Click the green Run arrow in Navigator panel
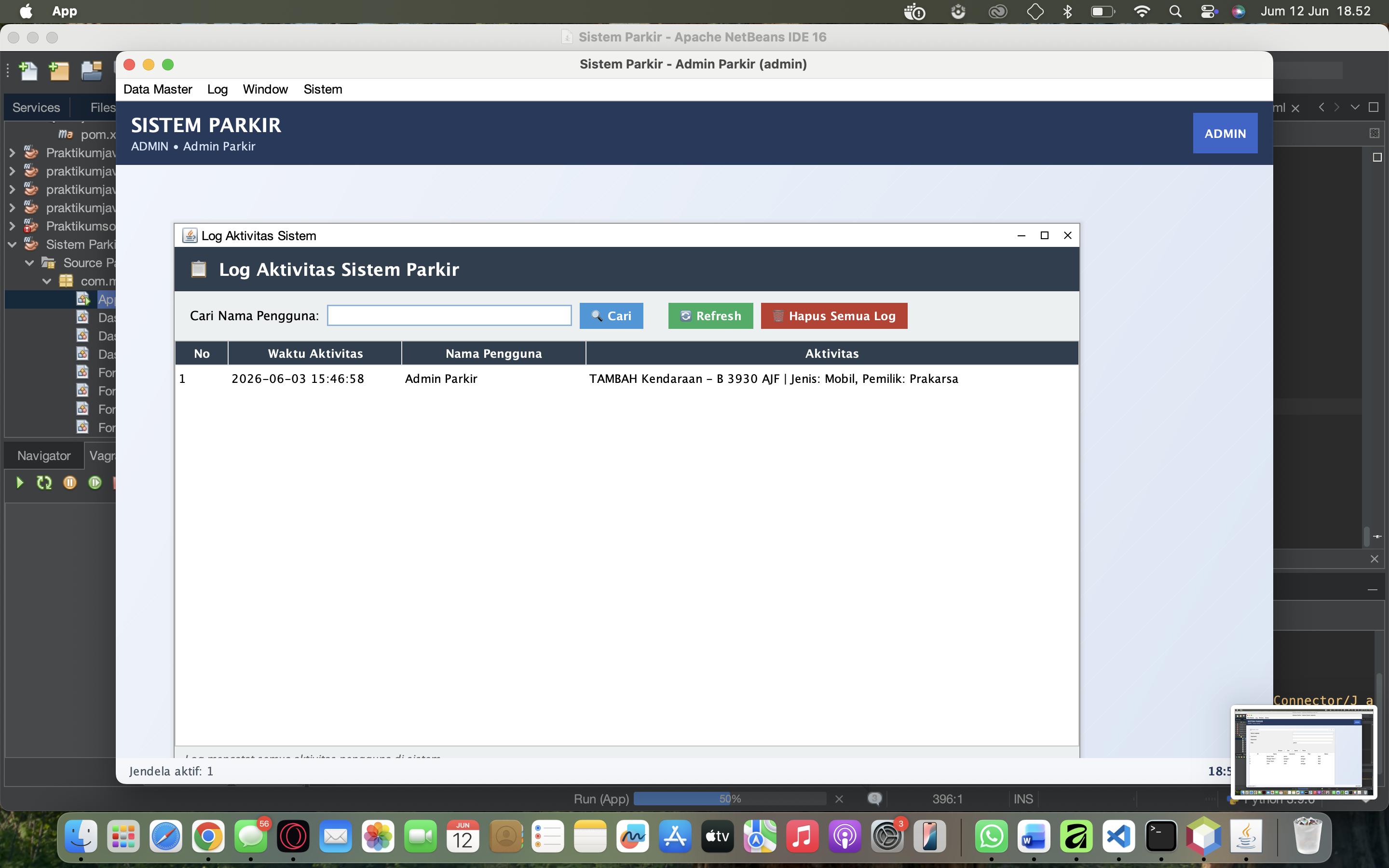 pos(19,483)
